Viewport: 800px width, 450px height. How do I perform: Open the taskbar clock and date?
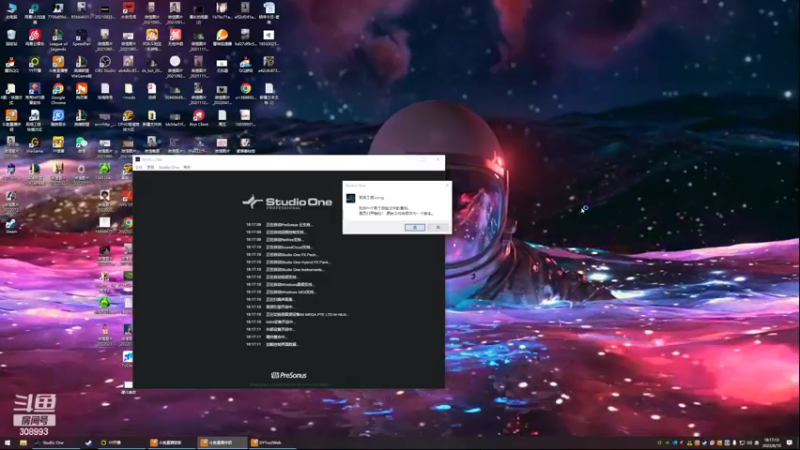(771, 442)
